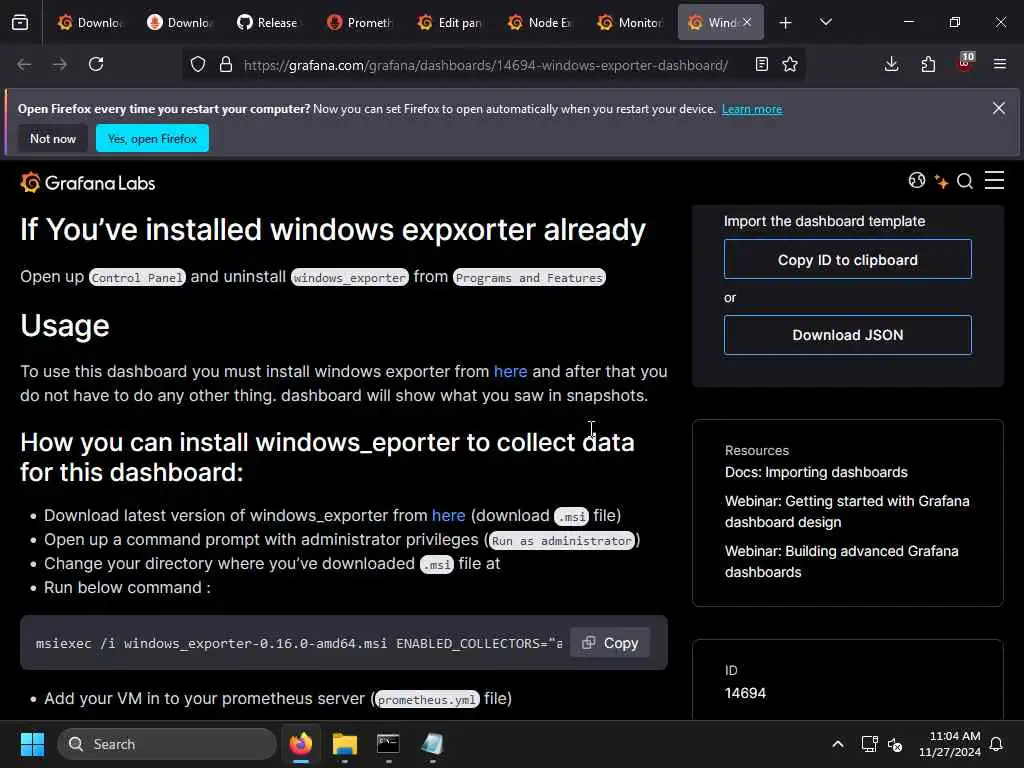This screenshot has height=768, width=1024.
Task: Open the muted volume tray icon
Action: [x=895, y=744]
